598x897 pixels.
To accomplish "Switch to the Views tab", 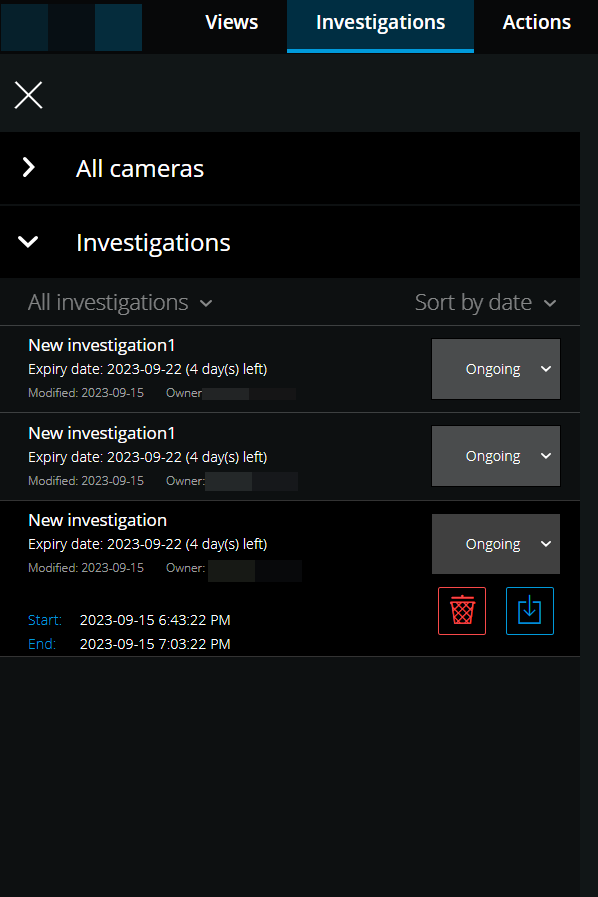I will click(x=232, y=22).
